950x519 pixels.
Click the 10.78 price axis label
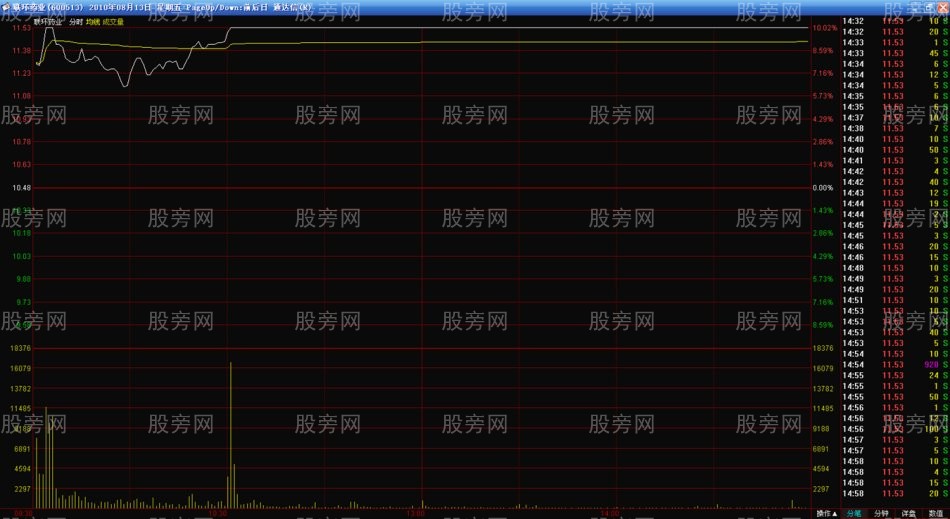click(22, 142)
